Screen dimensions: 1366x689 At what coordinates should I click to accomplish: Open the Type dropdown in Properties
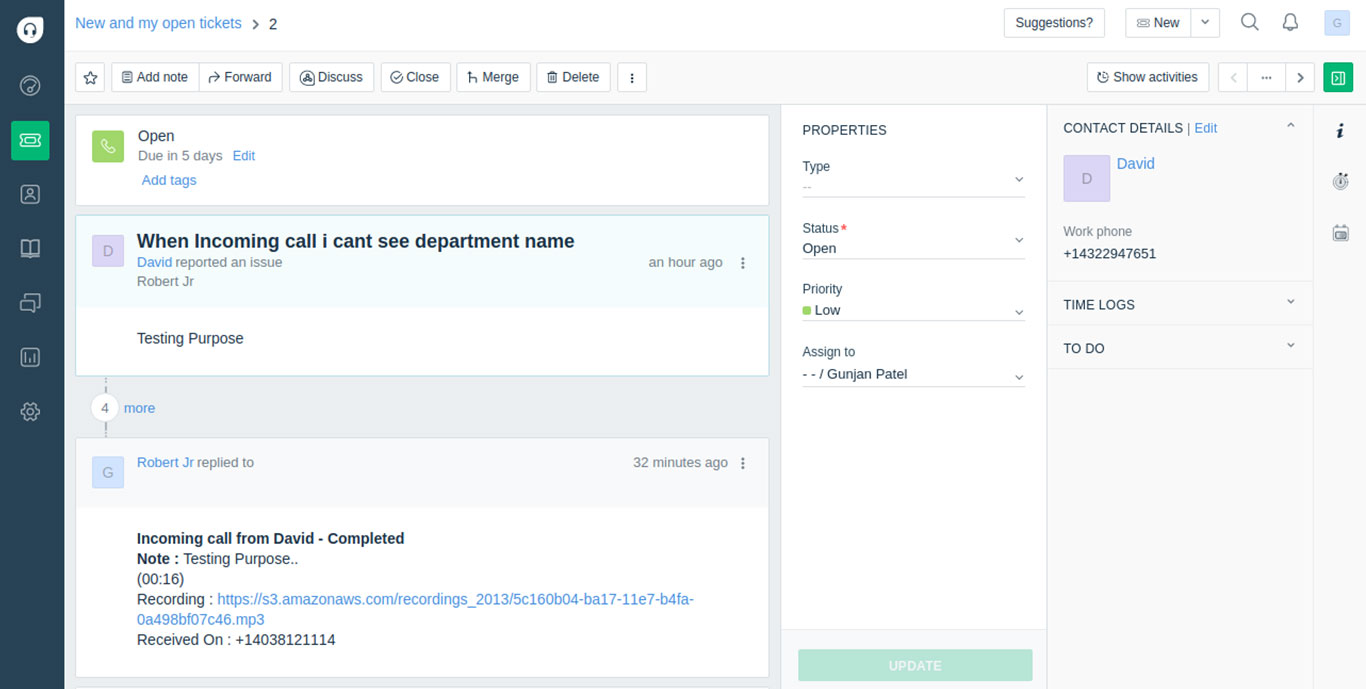[913, 181]
